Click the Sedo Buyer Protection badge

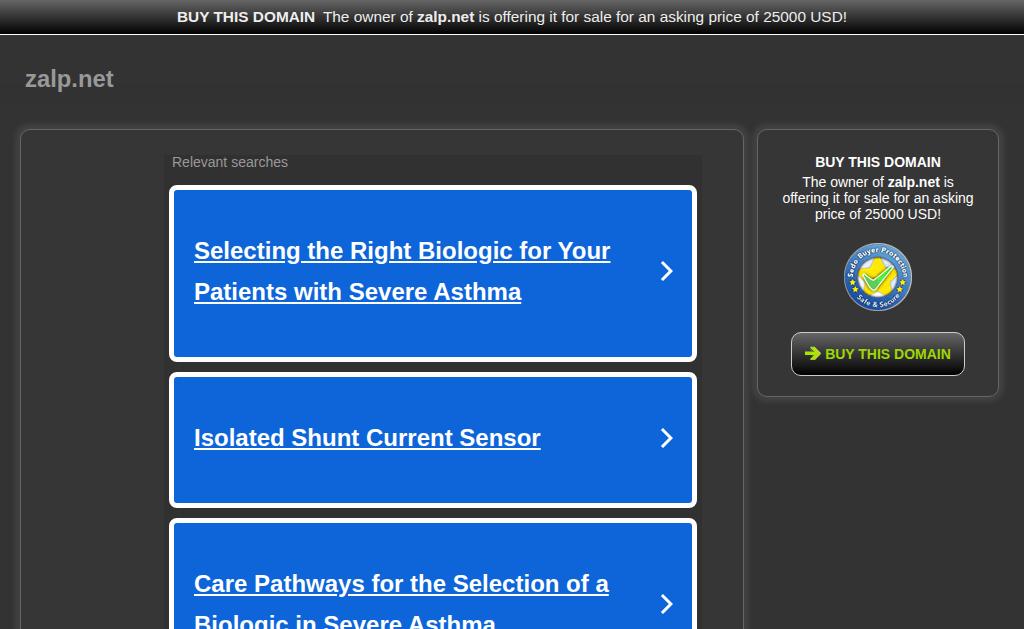(878, 277)
